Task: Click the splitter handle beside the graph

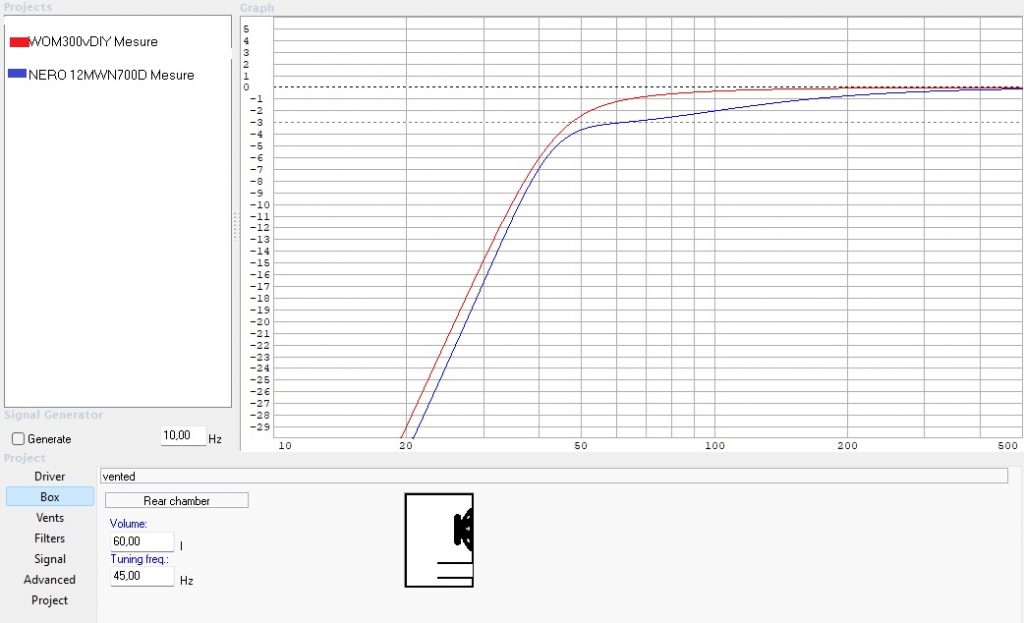Action: point(236,226)
